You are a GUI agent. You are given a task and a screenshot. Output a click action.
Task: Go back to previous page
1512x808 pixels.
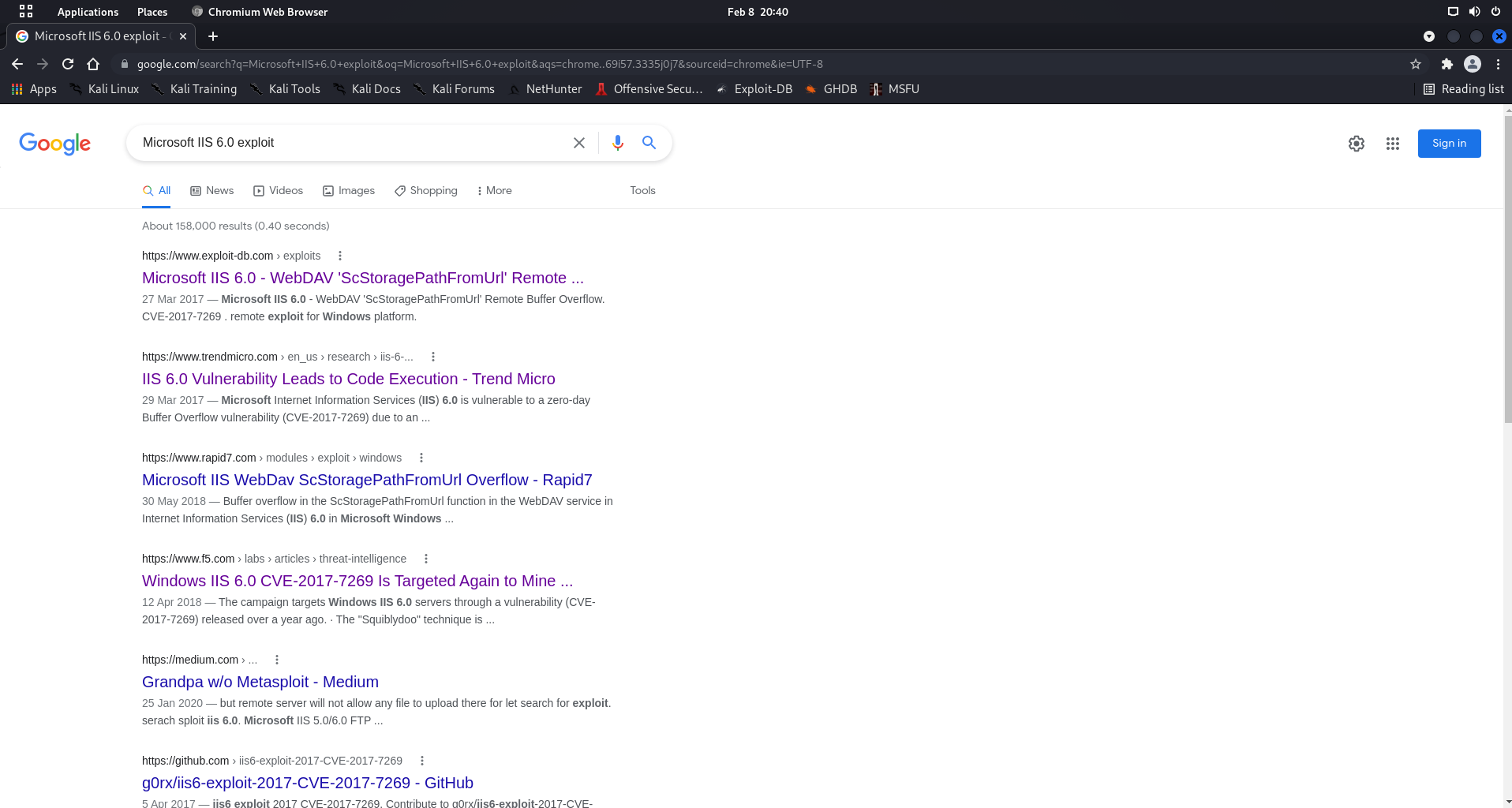point(17,64)
